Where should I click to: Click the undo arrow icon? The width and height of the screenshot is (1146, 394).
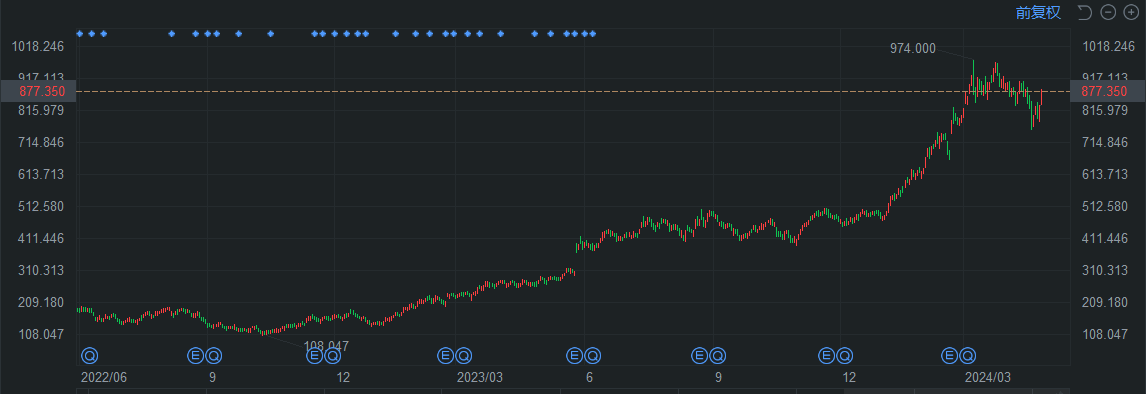(1085, 12)
